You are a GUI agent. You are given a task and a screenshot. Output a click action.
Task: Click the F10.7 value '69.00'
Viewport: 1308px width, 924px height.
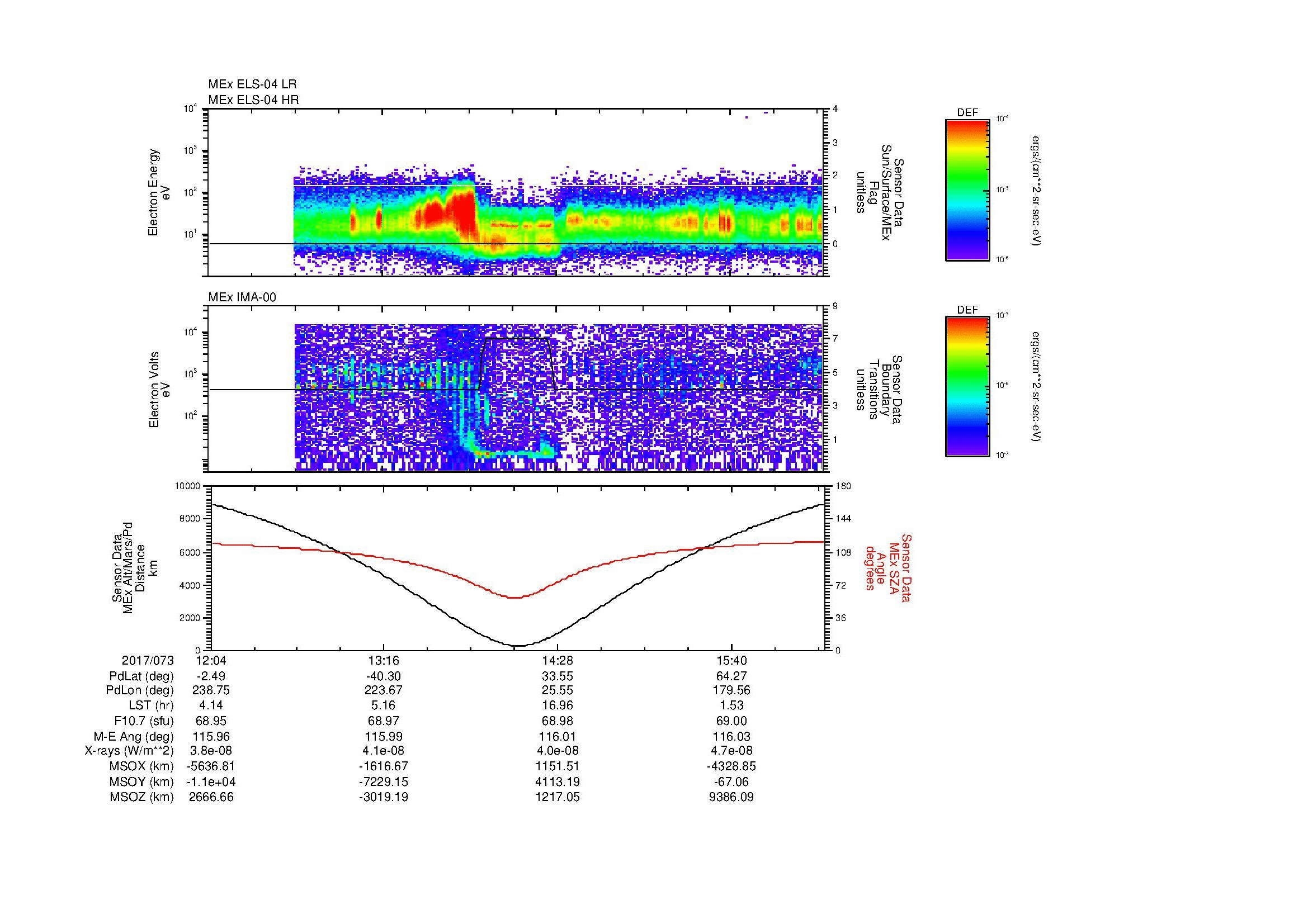(x=731, y=721)
